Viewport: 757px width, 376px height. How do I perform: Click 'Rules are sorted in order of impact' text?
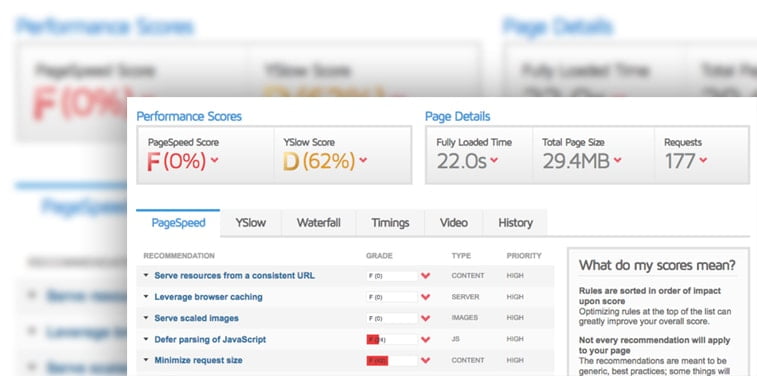click(650, 296)
